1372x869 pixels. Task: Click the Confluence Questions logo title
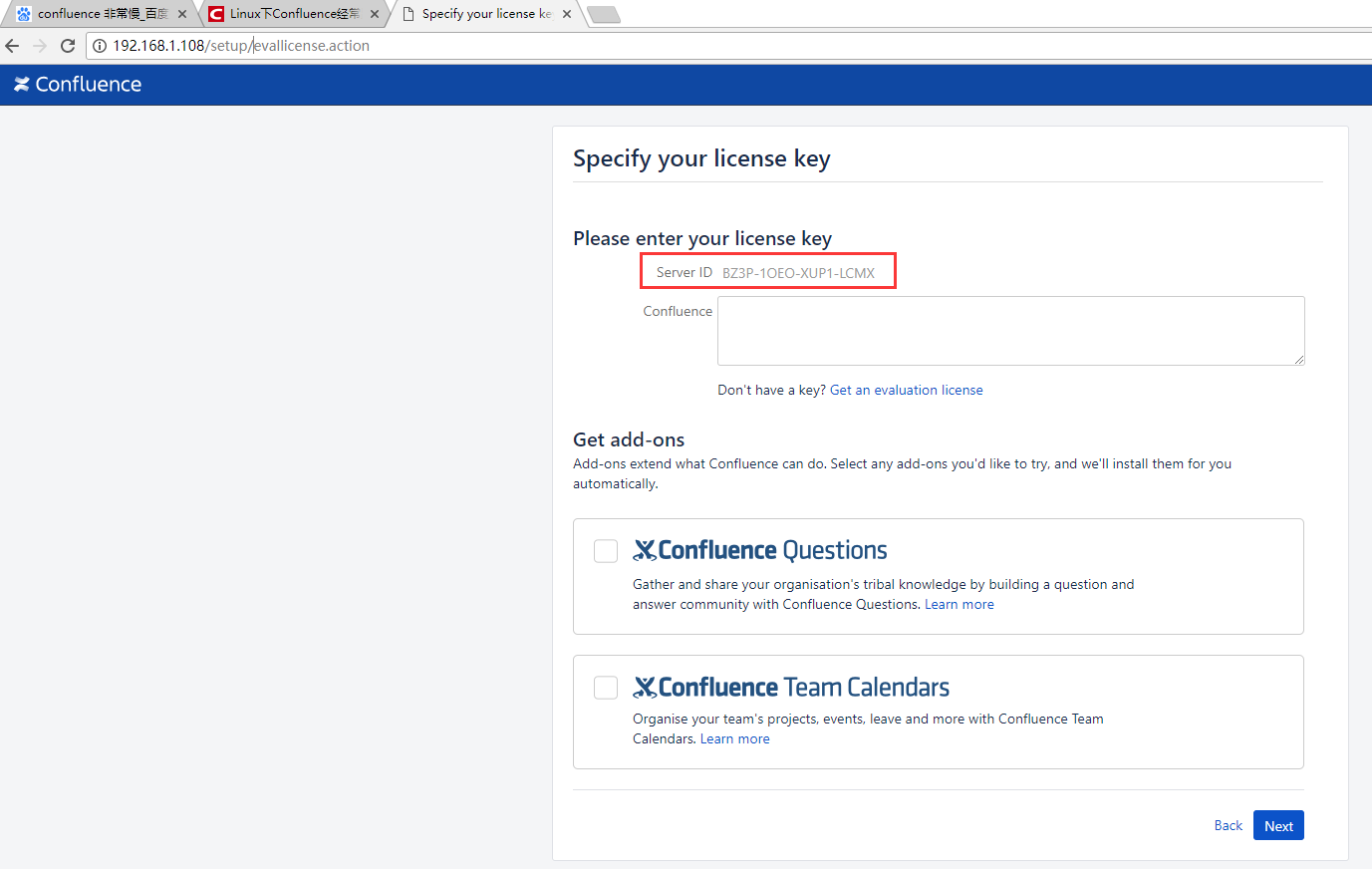760,550
